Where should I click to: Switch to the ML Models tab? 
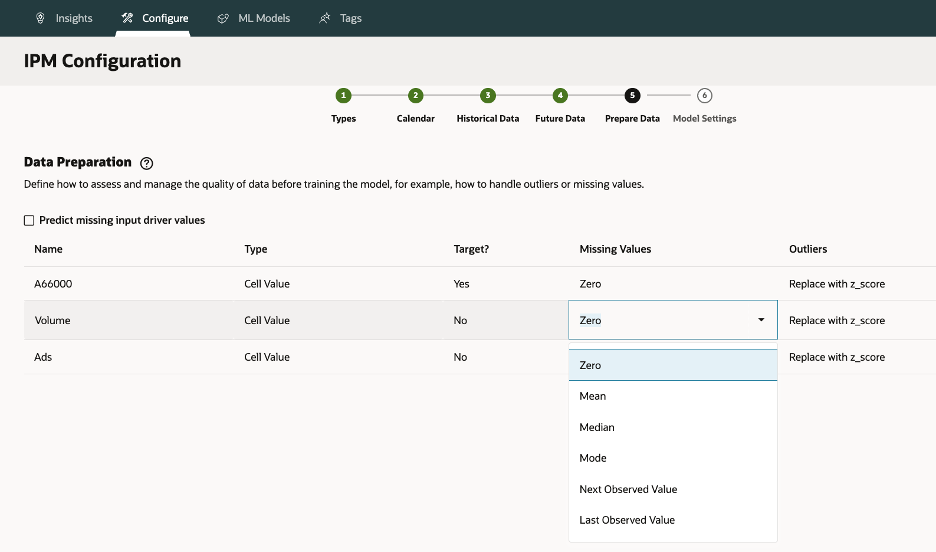click(253, 18)
